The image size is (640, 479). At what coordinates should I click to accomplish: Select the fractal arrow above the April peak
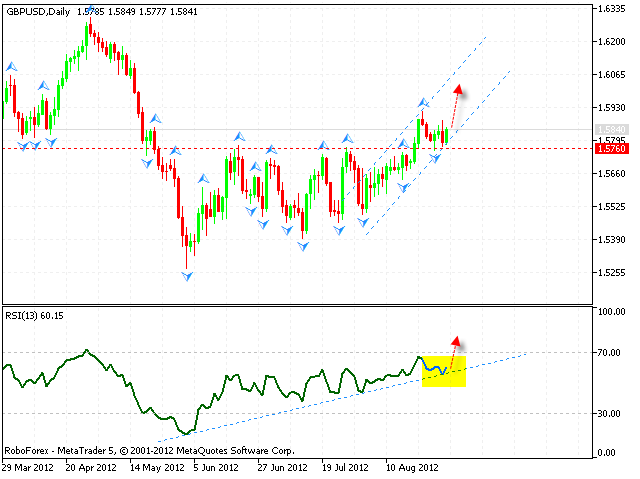[89, 13]
